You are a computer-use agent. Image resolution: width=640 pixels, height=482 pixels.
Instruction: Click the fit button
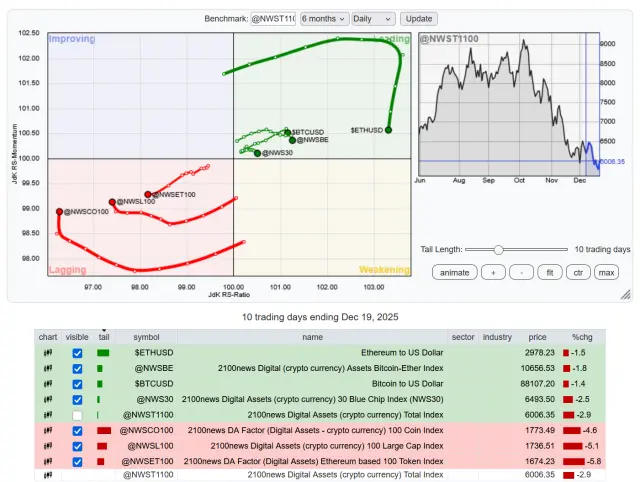(550, 273)
